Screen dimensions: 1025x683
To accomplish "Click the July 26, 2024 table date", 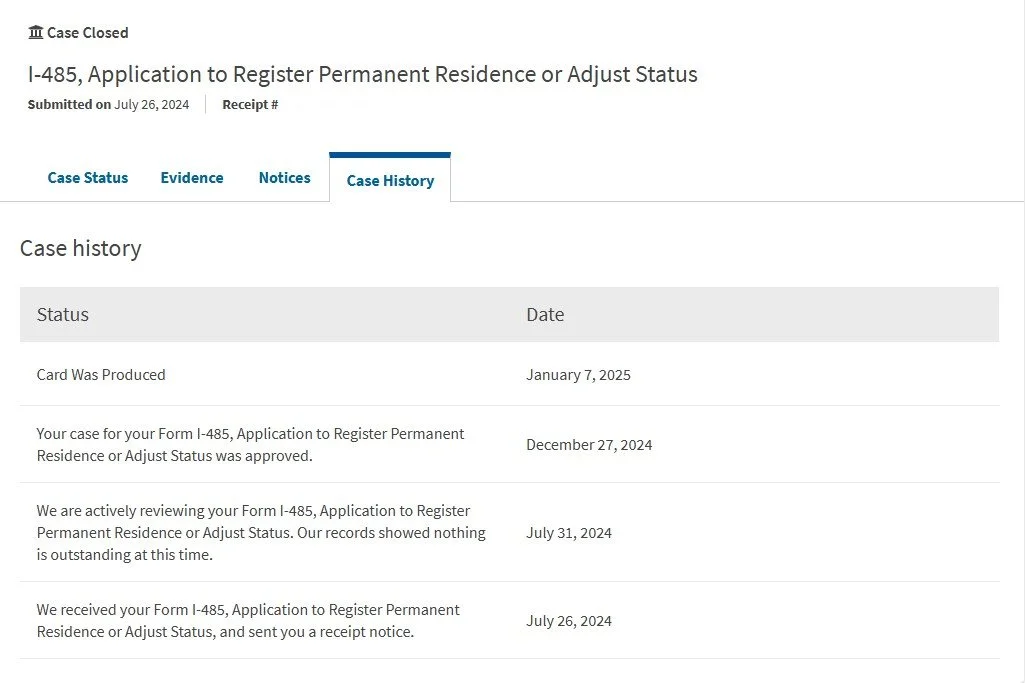I will tap(569, 621).
